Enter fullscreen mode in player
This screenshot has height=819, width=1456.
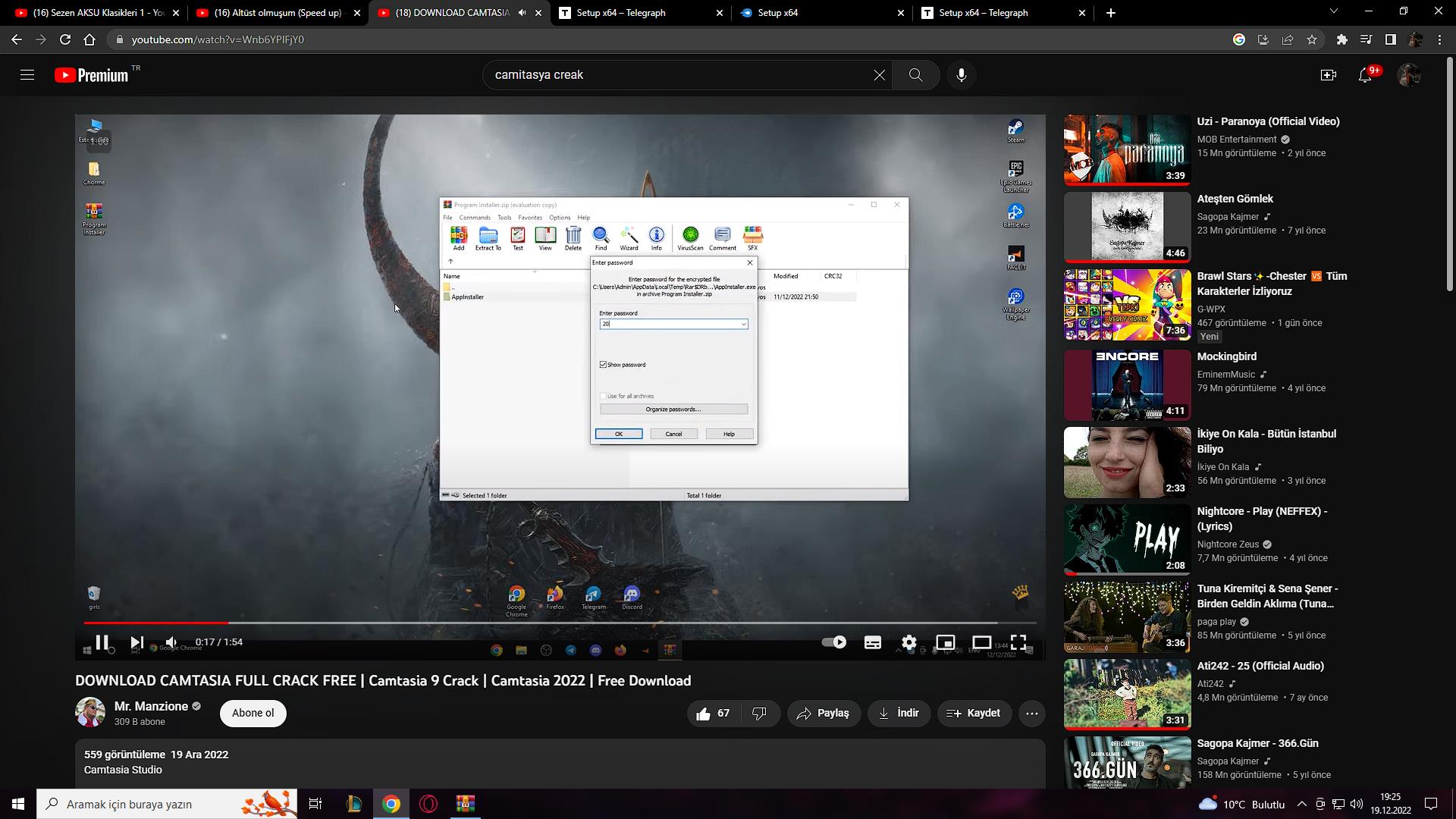(x=1018, y=642)
